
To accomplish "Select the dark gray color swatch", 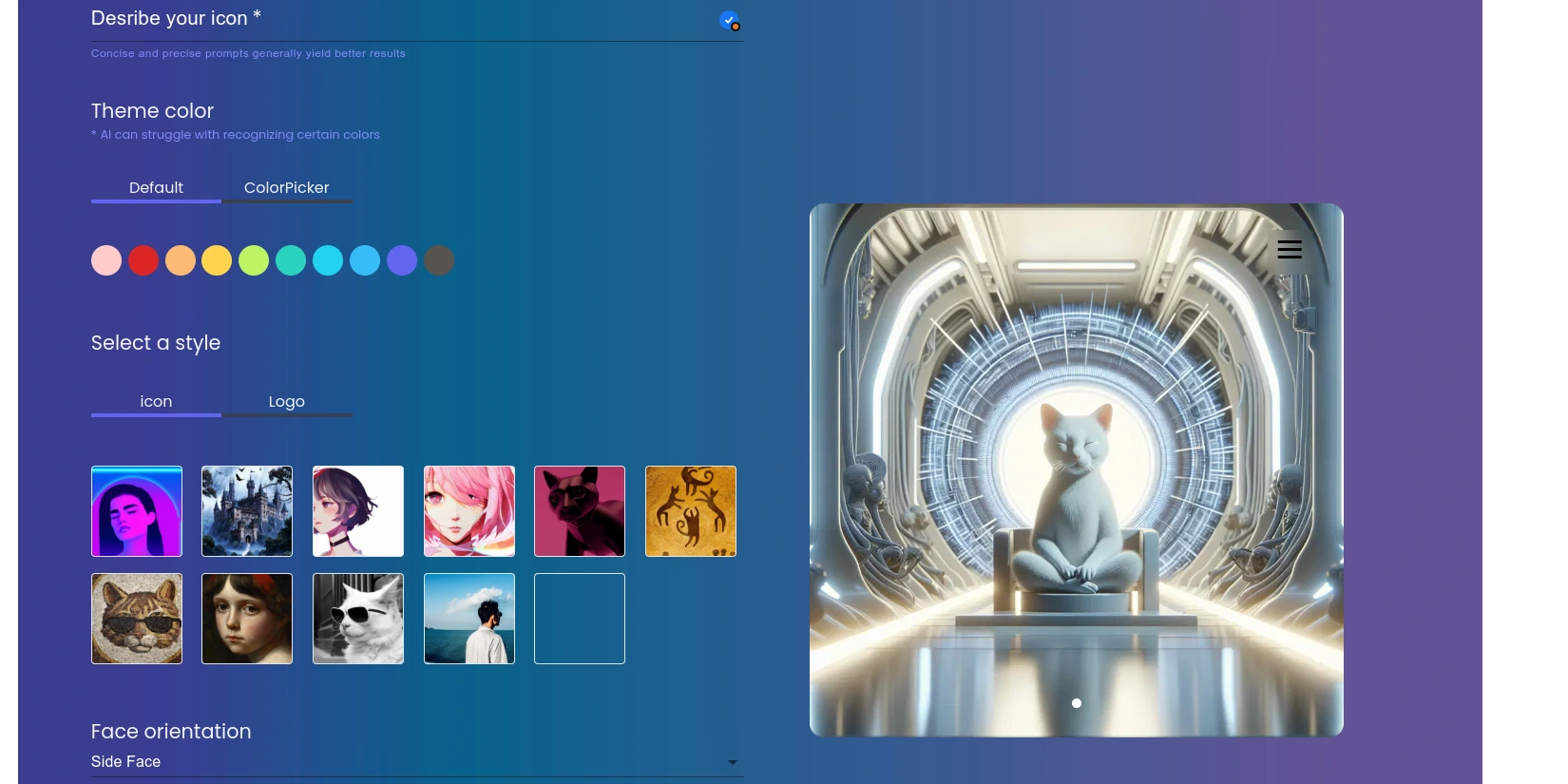I will point(439,260).
